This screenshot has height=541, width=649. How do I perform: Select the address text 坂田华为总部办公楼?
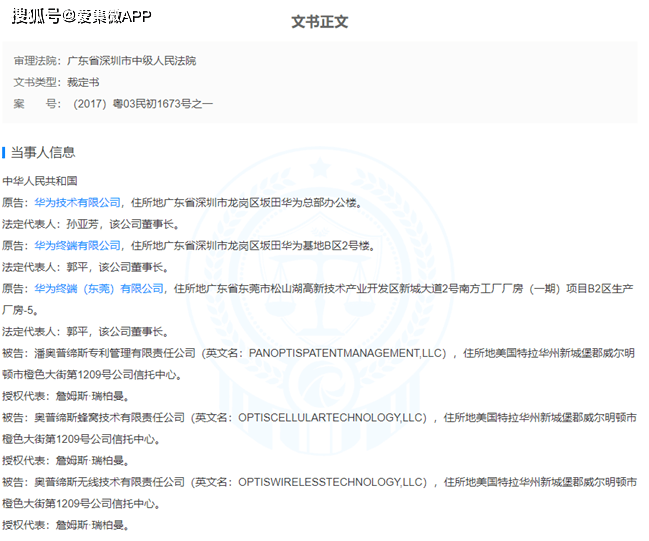point(308,203)
